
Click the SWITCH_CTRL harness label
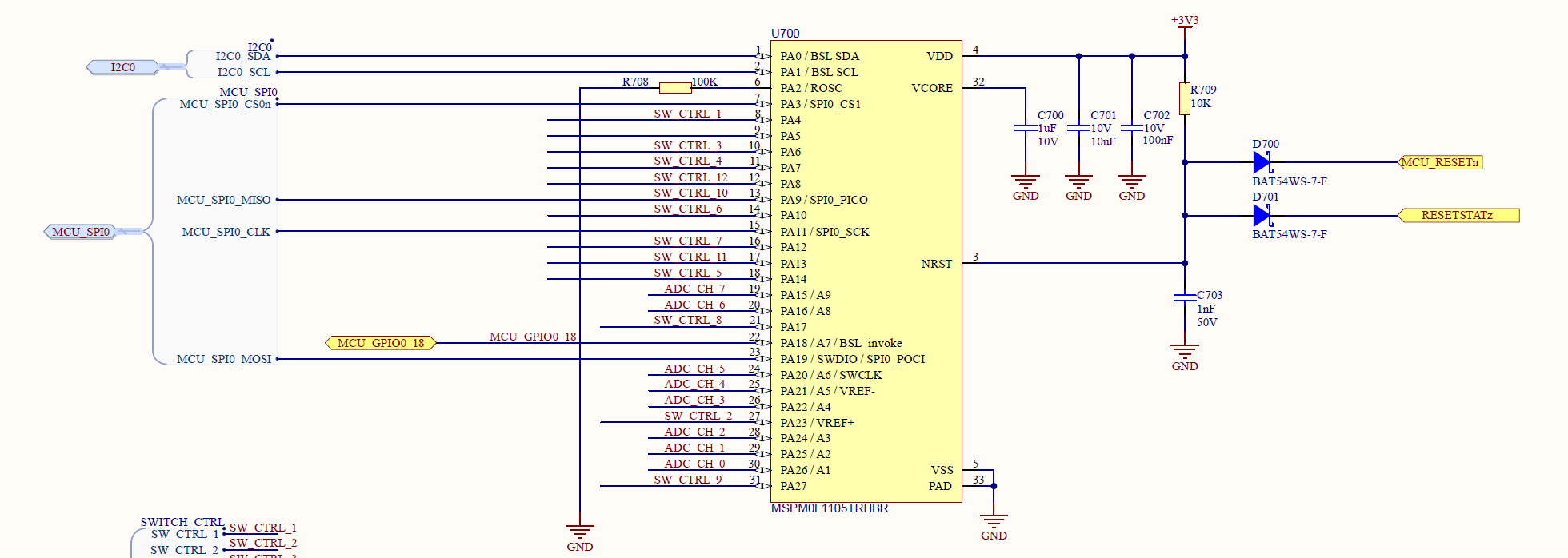(182, 522)
